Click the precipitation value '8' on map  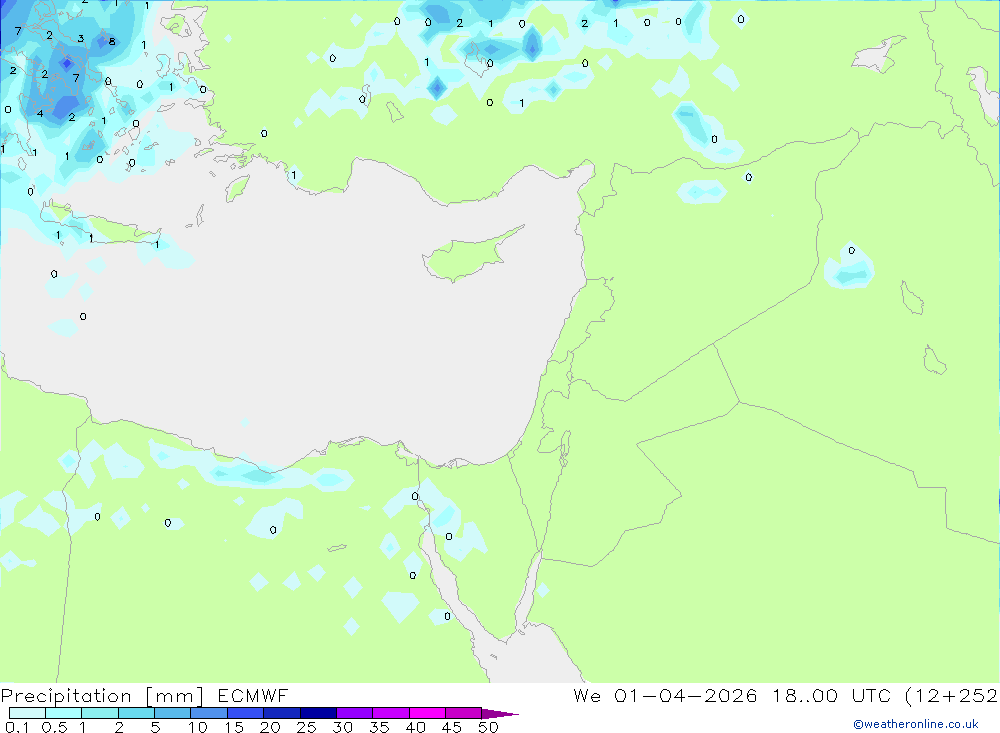click(x=112, y=41)
